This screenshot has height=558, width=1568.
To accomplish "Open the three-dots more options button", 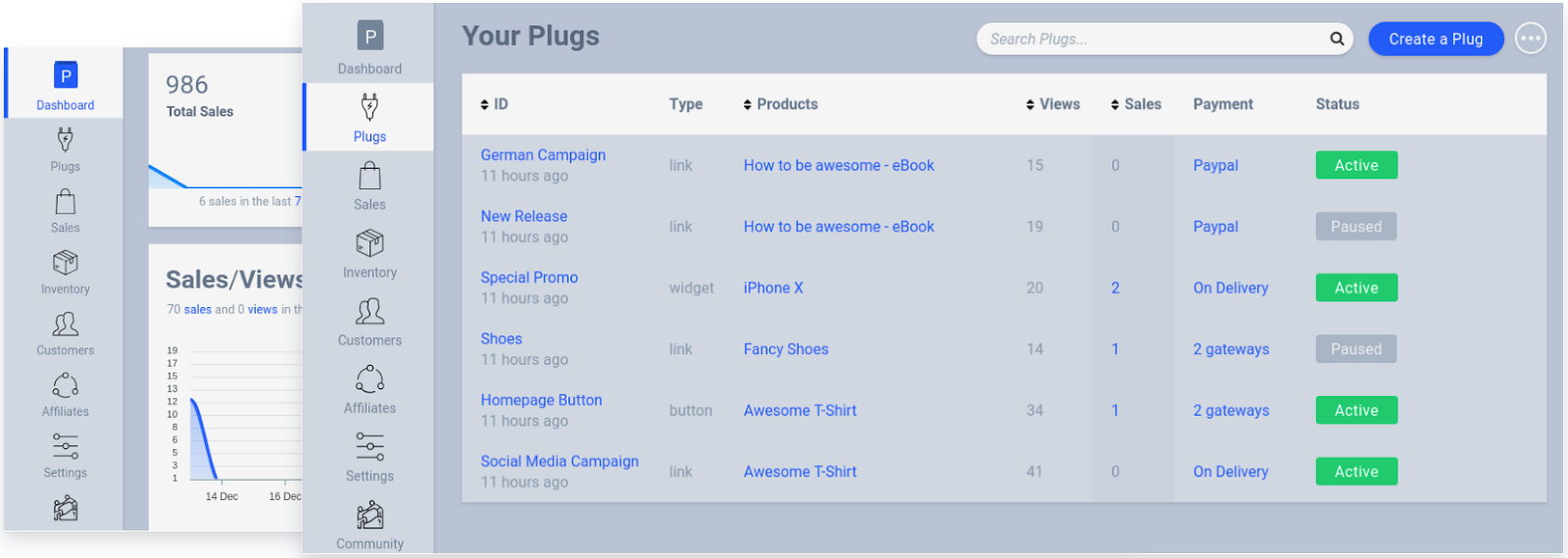I will pos(1530,39).
